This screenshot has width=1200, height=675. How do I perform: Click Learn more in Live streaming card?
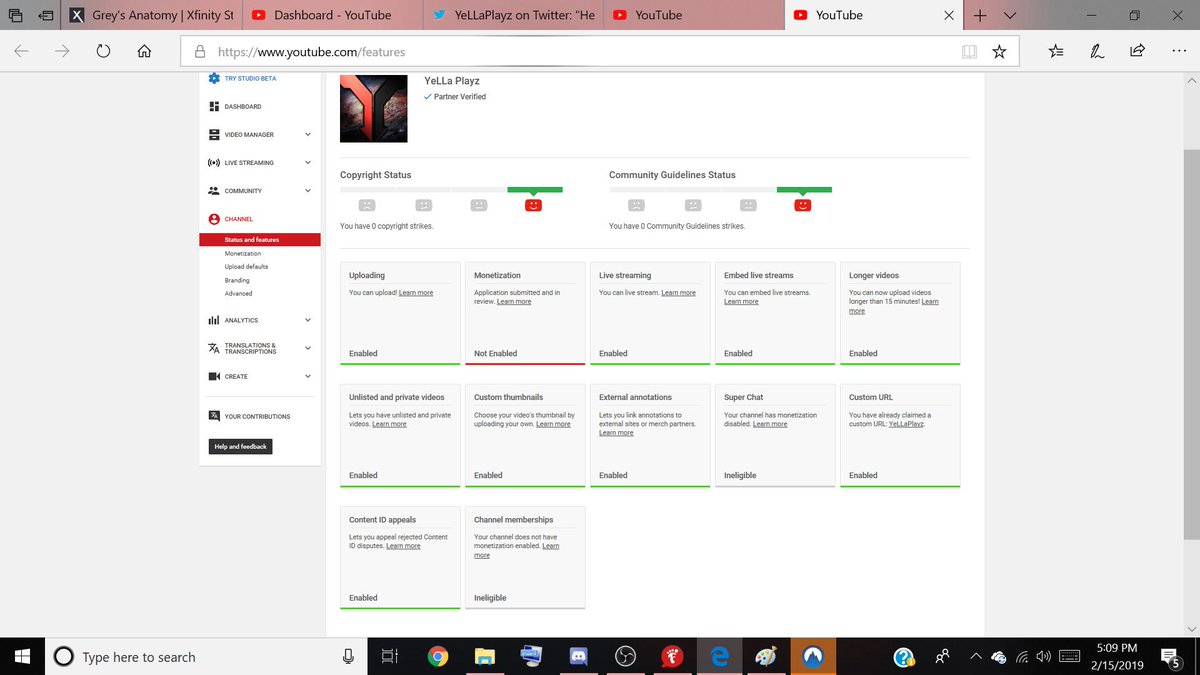(x=678, y=293)
